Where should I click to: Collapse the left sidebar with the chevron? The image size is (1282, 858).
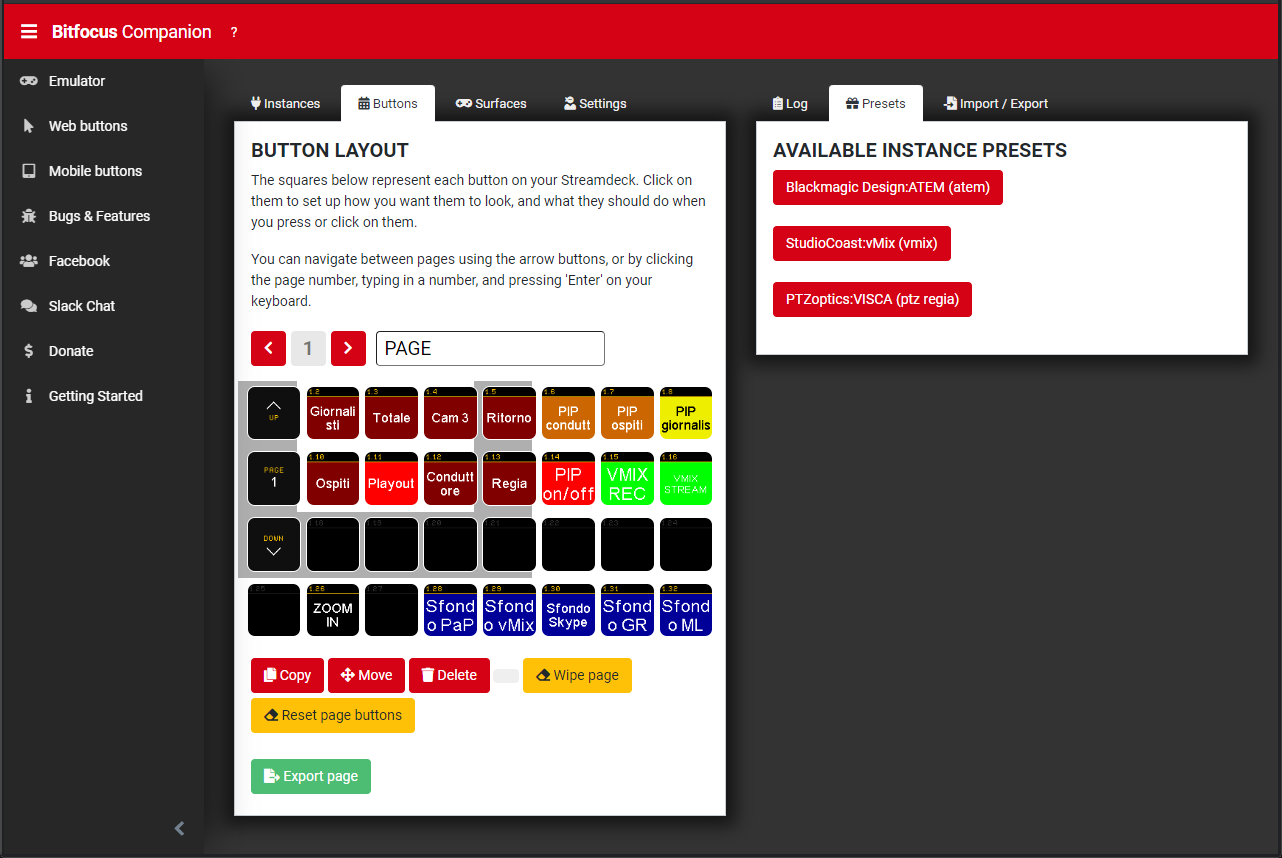(x=179, y=828)
